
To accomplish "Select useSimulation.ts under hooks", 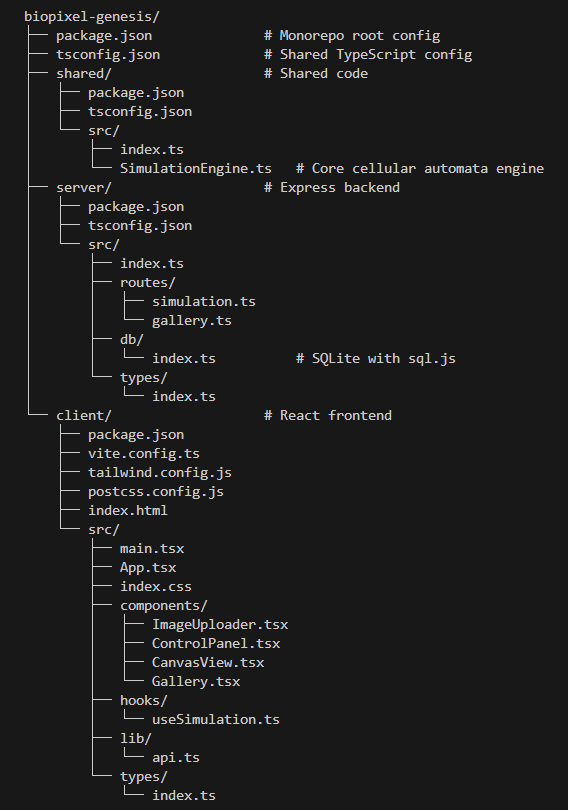I will point(216,720).
